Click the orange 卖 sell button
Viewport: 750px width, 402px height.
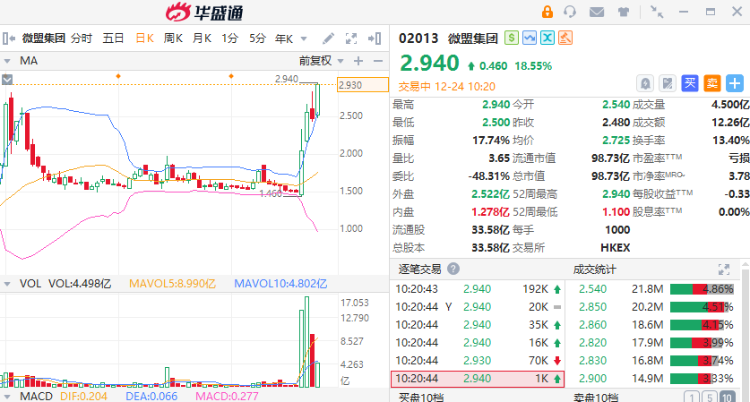click(x=712, y=83)
